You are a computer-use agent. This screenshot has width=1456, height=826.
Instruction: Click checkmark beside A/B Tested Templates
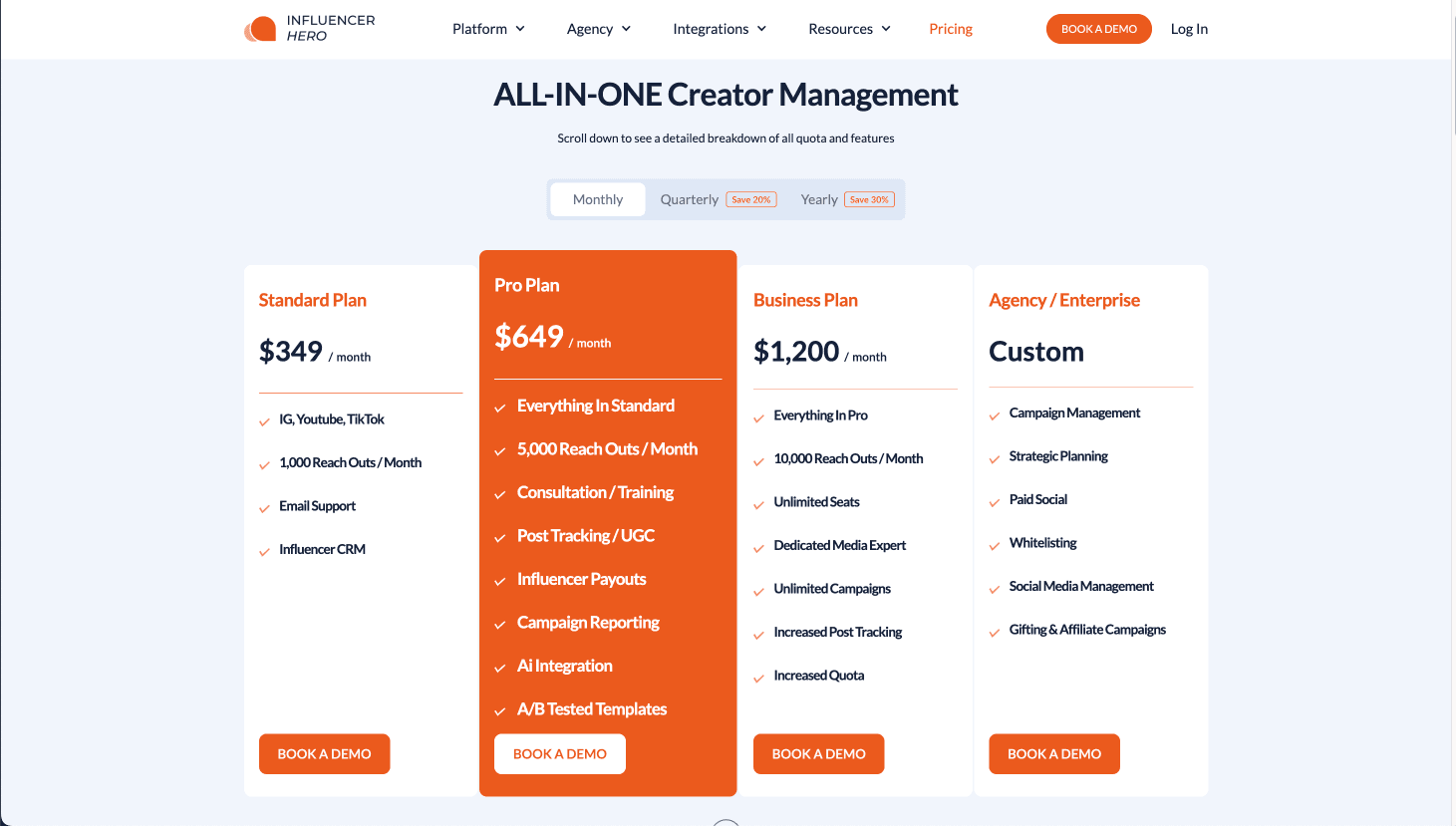500,711
